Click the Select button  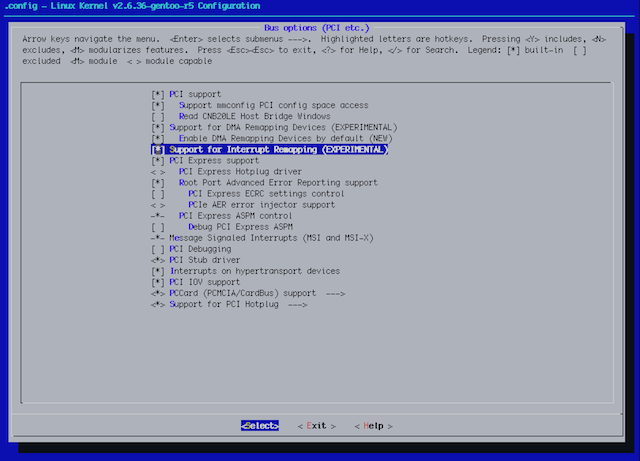[x=260, y=425]
